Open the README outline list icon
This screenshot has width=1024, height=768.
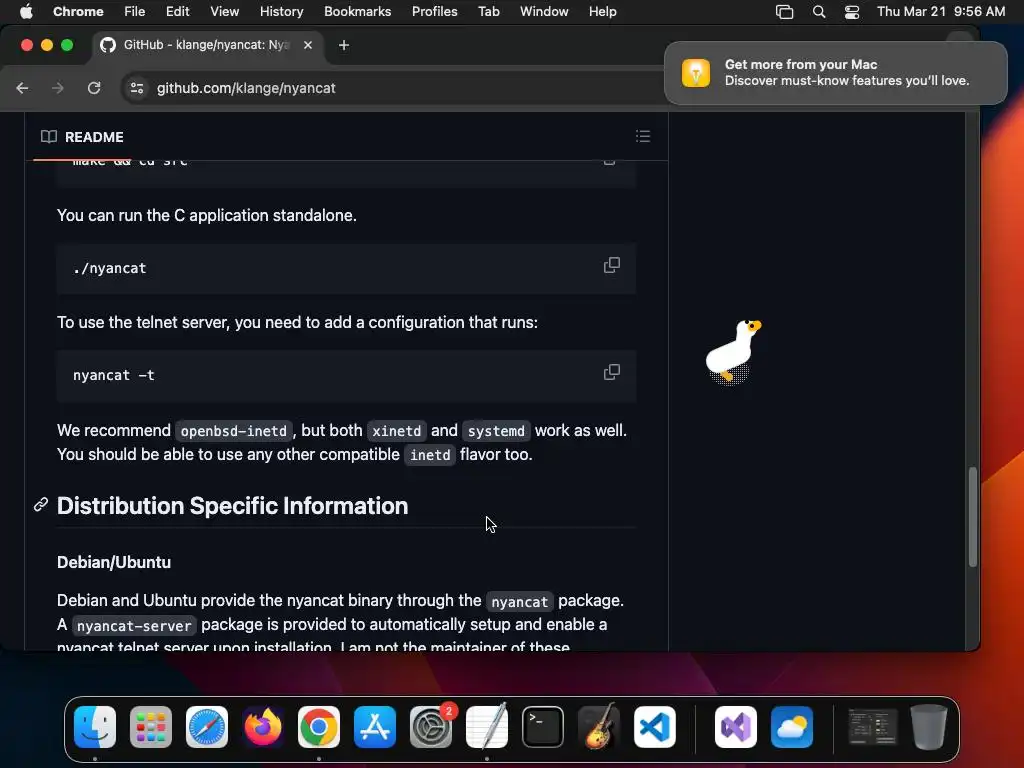[x=643, y=136]
